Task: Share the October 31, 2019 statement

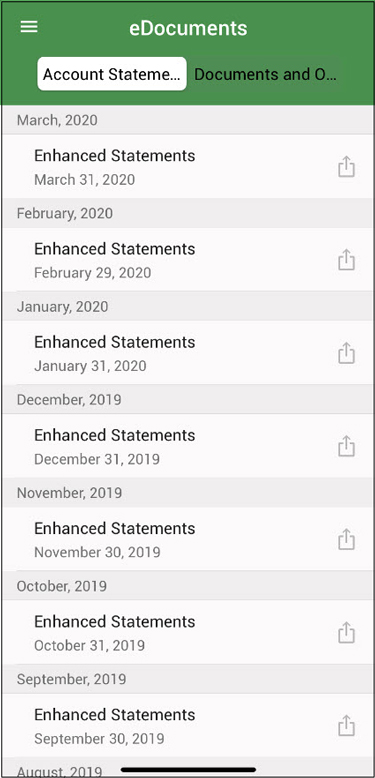Action: pos(346,633)
